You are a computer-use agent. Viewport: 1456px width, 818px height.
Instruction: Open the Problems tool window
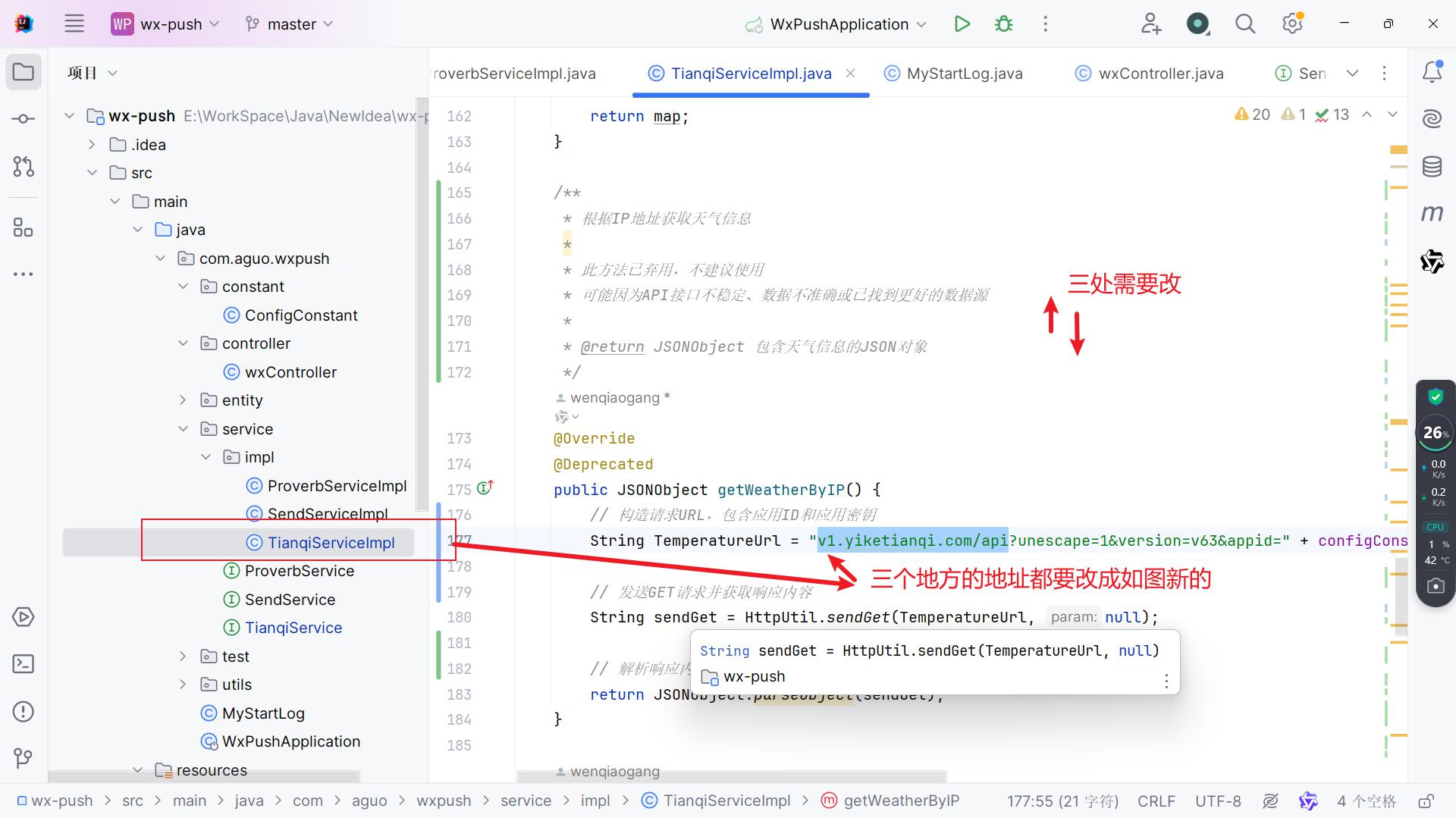[x=24, y=711]
